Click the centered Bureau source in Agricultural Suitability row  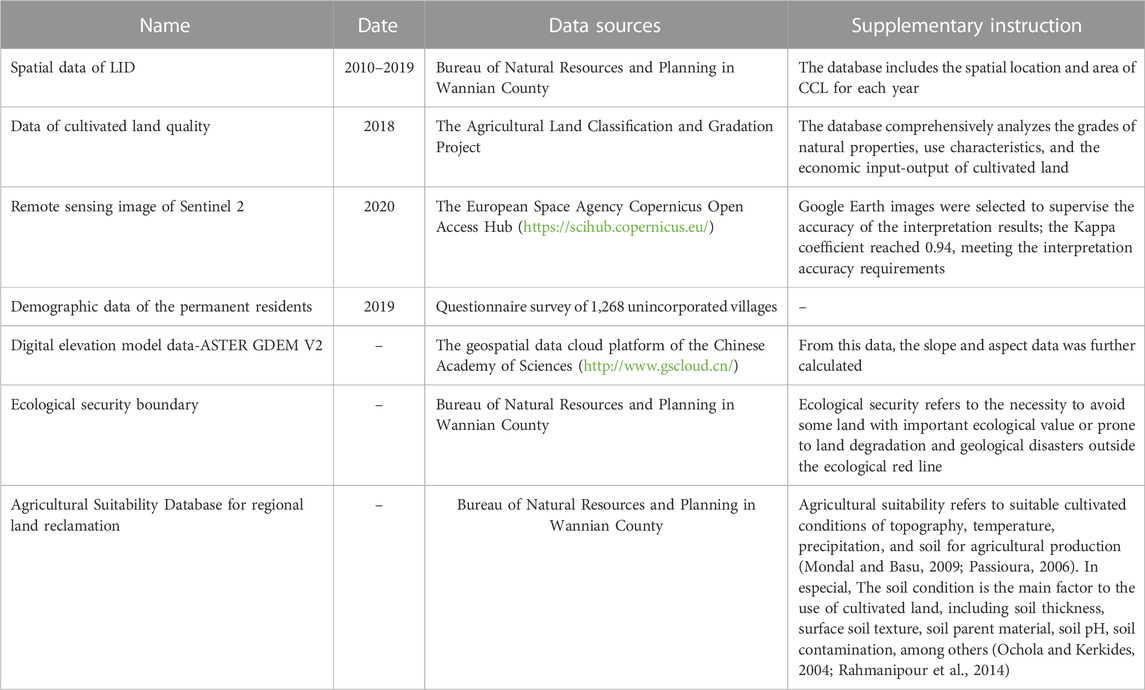pos(606,515)
